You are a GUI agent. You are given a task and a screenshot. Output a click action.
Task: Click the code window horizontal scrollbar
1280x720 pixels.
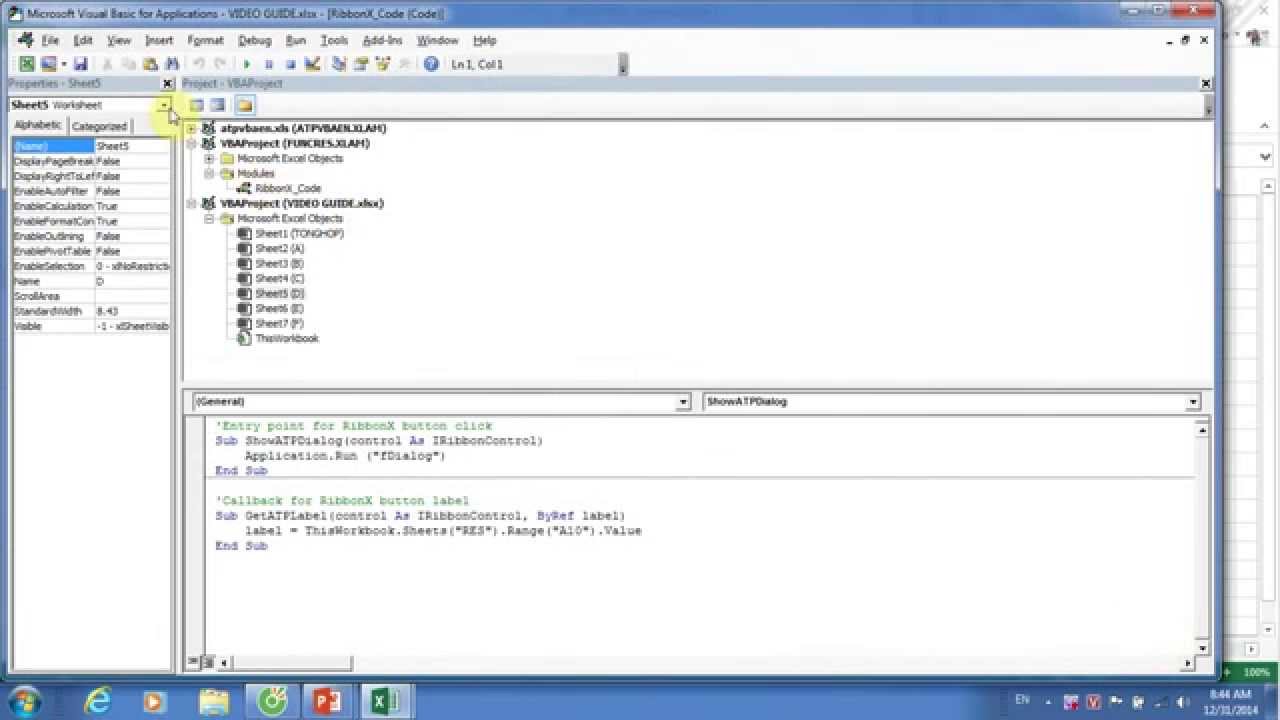point(705,662)
